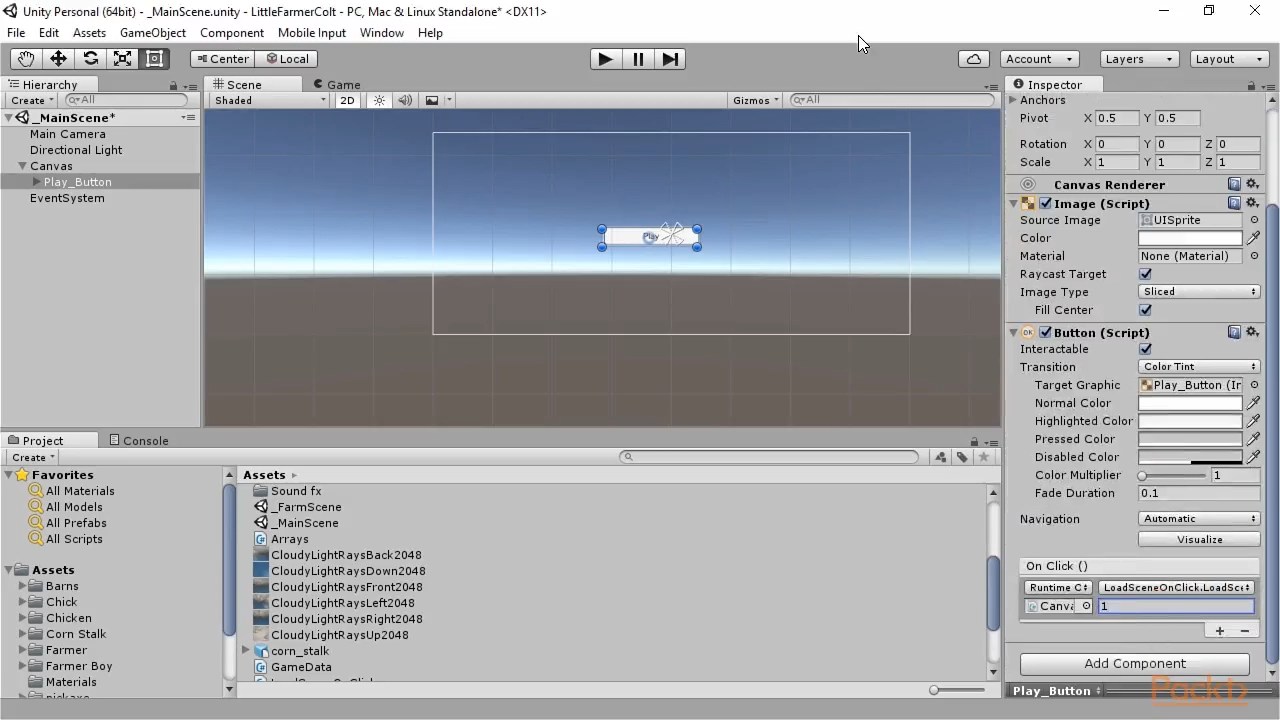Toggle scene lighting icon
Image resolution: width=1280 pixels, height=720 pixels.
point(379,100)
